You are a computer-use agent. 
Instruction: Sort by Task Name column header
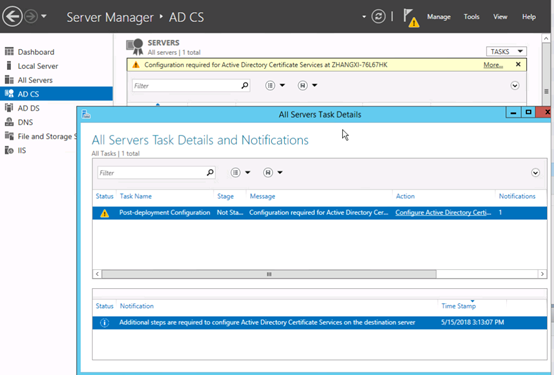136,196
